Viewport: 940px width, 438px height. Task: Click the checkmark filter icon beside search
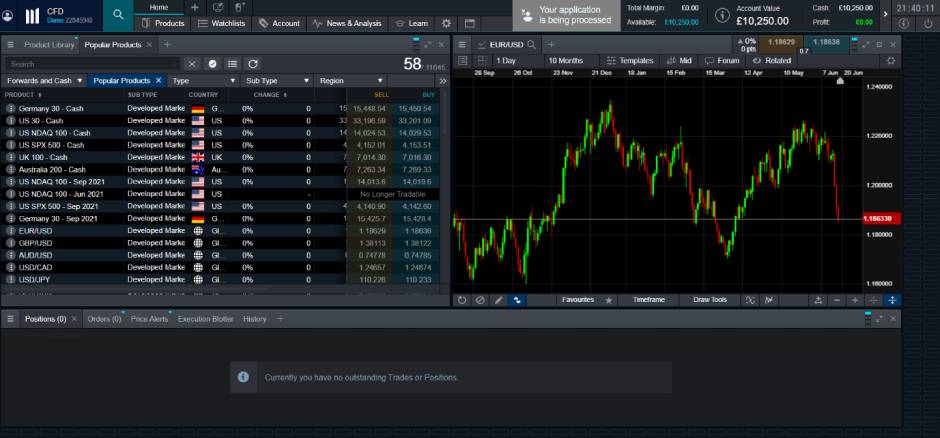212,64
